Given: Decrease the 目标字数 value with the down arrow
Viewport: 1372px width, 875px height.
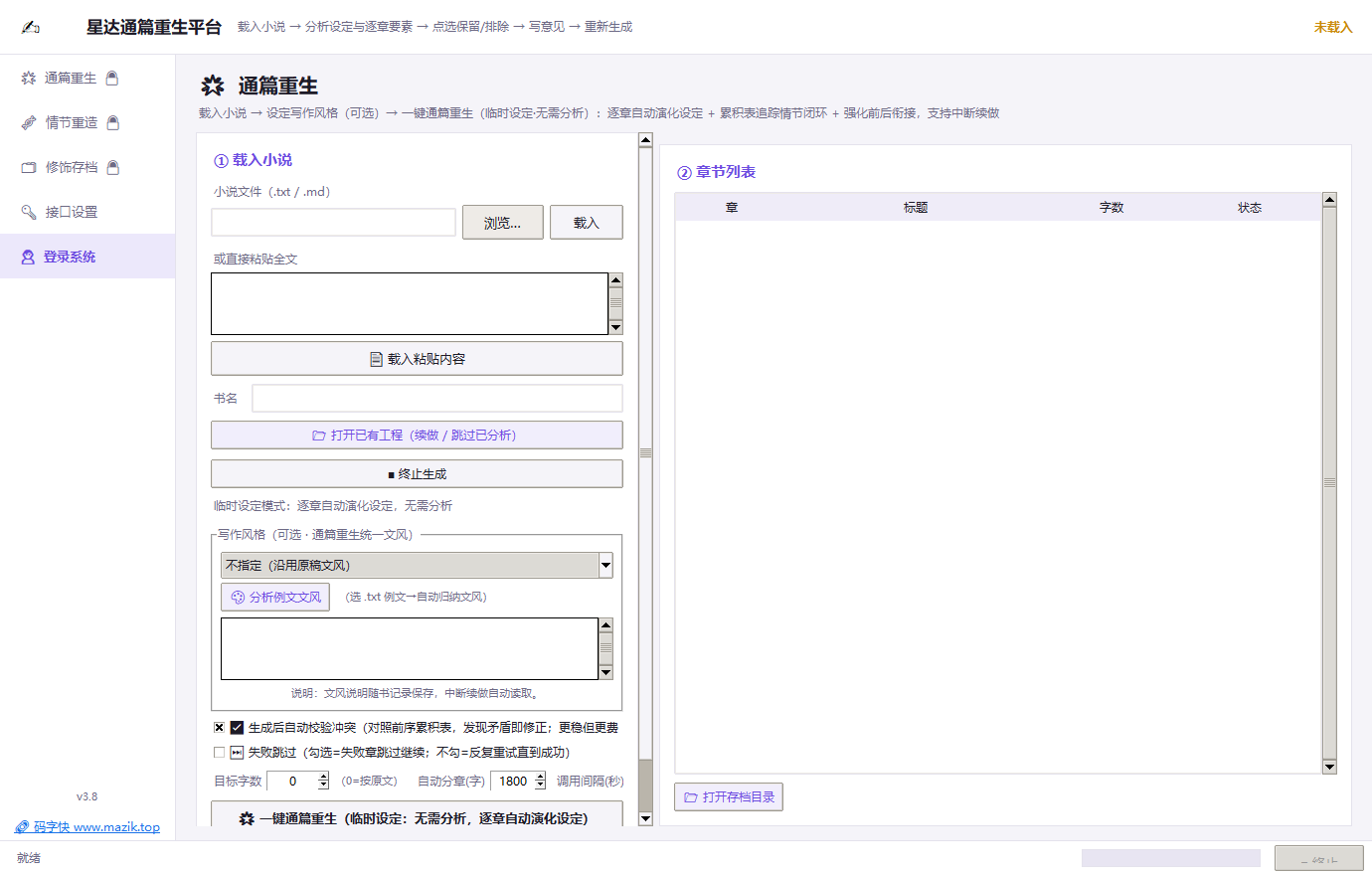Looking at the screenshot, I should (323, 786).
